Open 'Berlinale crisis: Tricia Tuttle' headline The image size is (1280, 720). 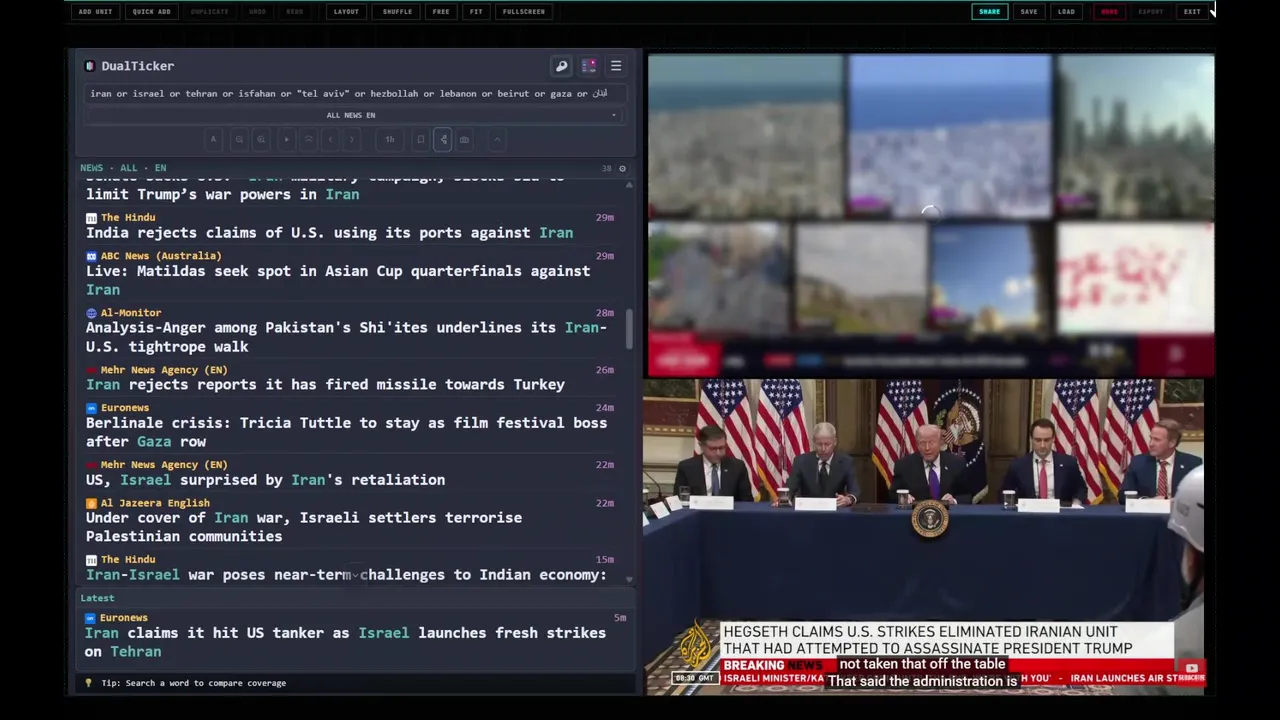coord(346,432)
